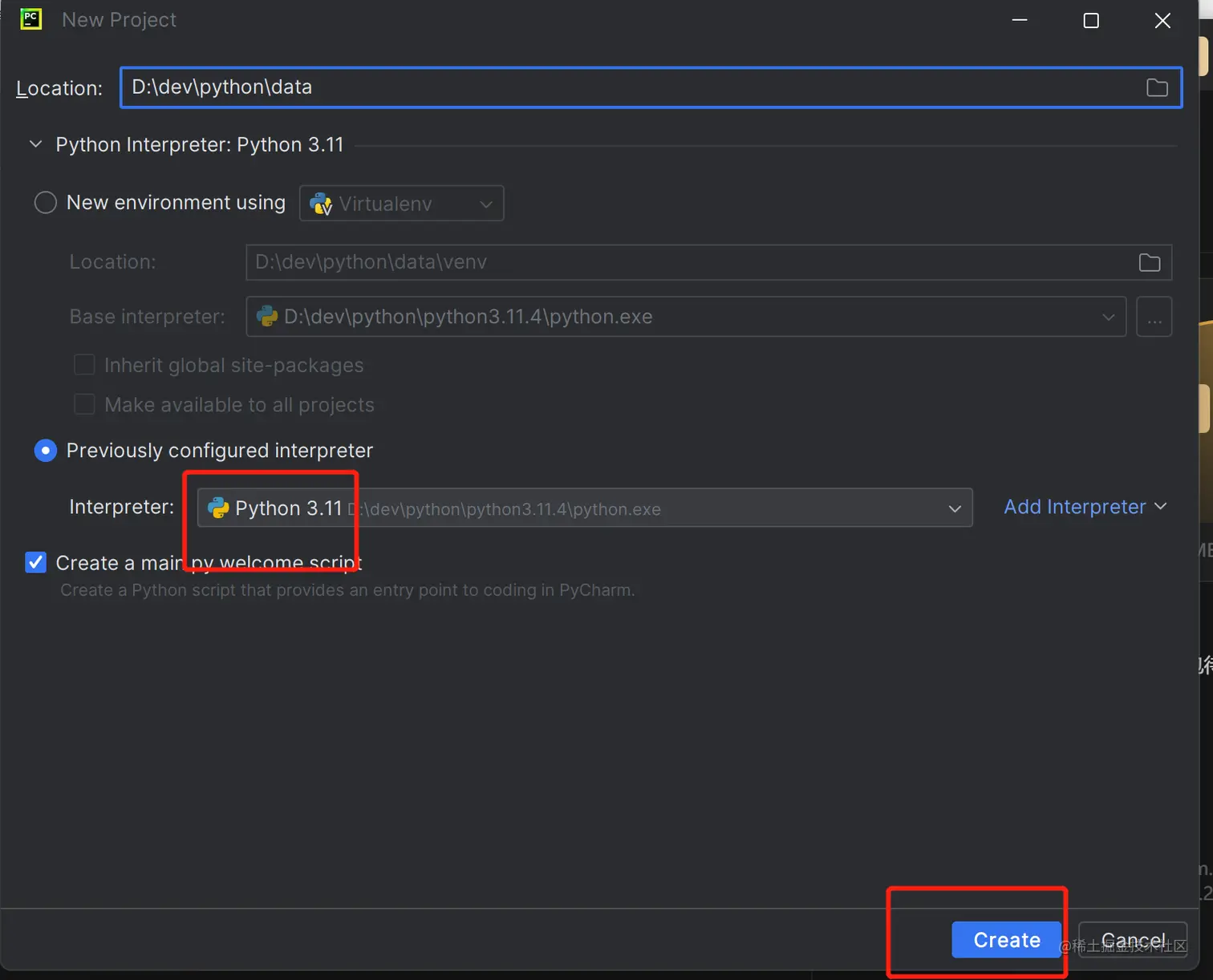This screenshot has height=980, width=1213.
Task: Select New environment using option
Action: [46, 203]
